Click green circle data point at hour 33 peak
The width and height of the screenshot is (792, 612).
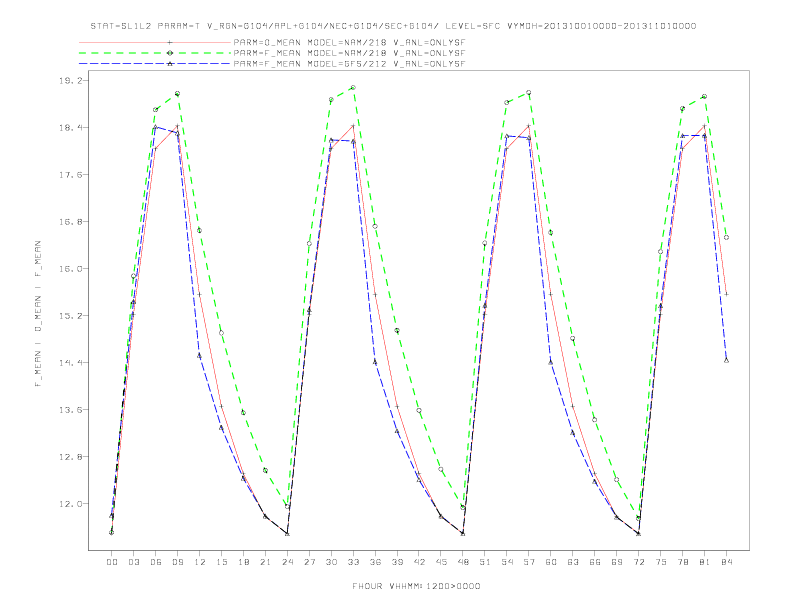pos(353,88)
